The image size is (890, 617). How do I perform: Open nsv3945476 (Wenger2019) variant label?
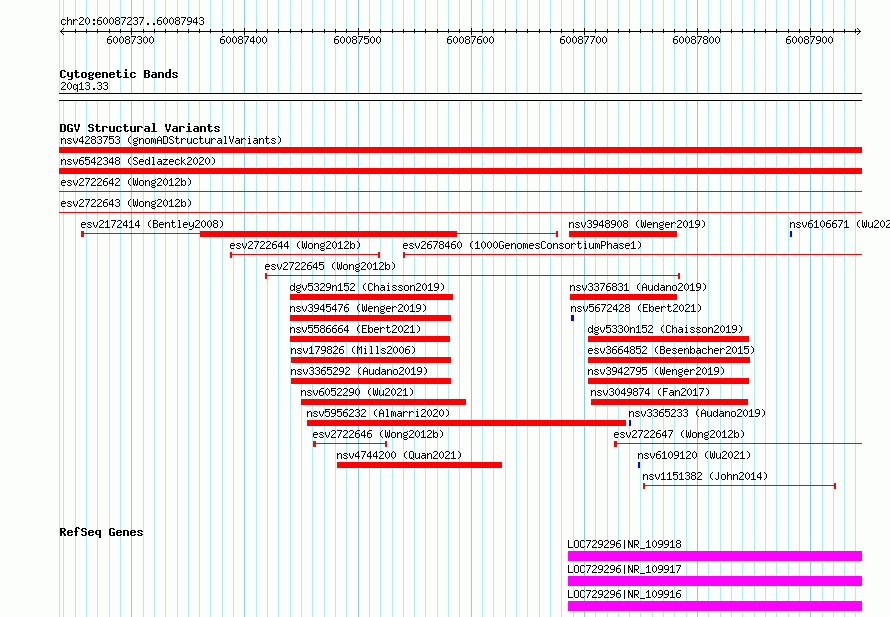tap(358, 308)
